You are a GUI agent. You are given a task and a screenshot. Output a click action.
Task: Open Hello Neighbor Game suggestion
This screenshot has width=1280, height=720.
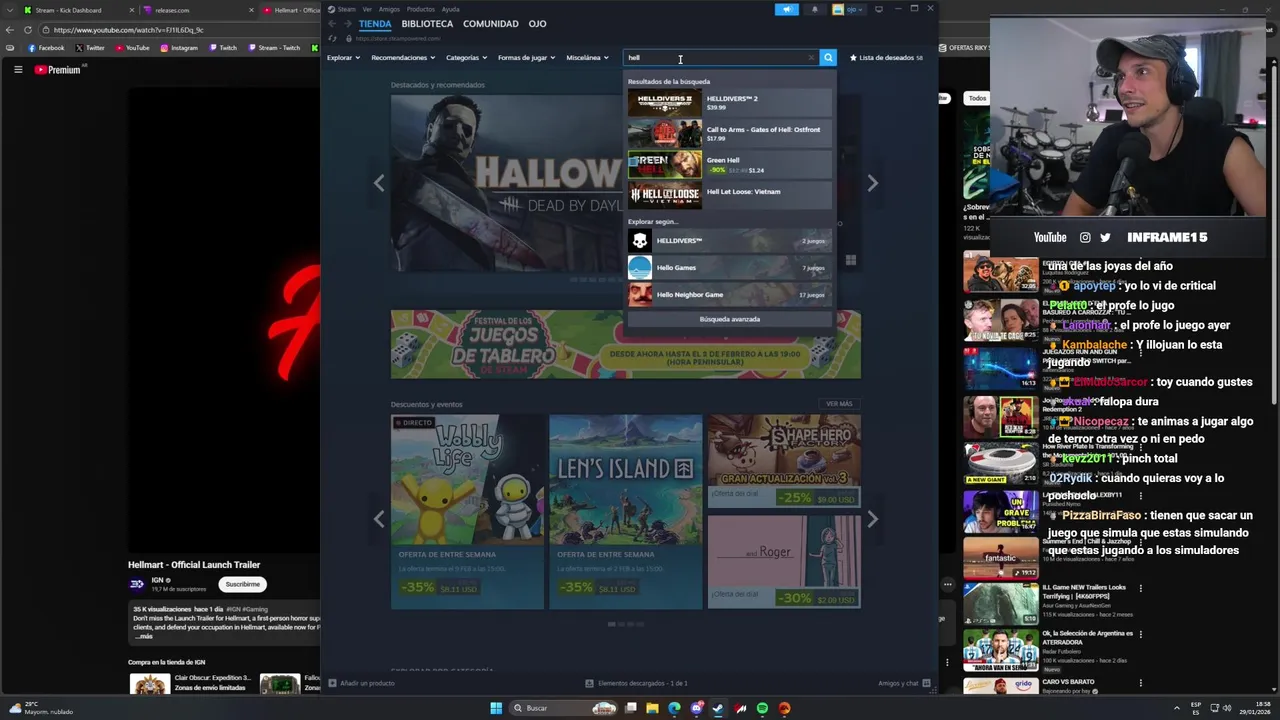pos(729,295)
